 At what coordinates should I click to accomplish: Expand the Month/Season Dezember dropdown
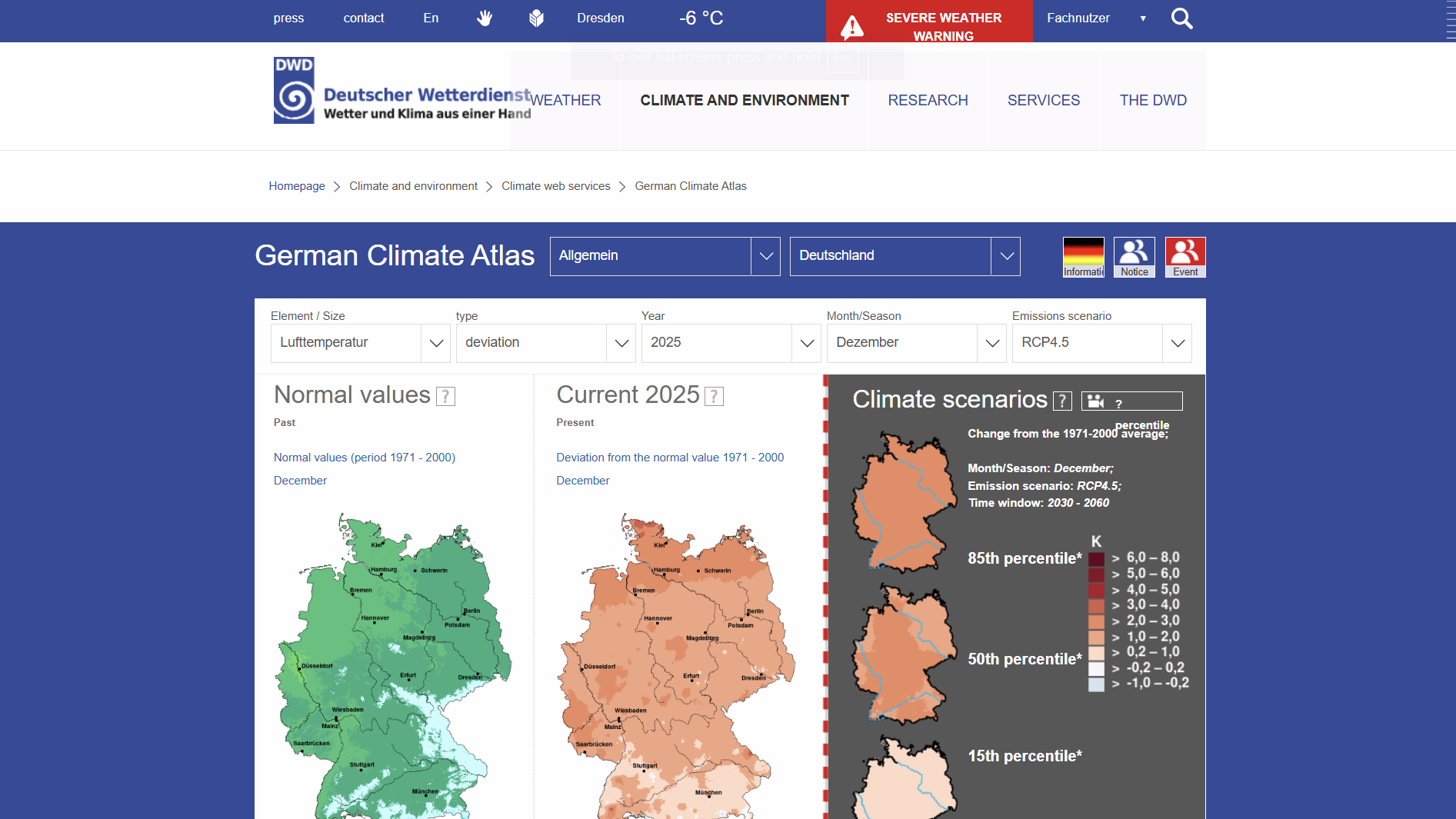click(x=991, y=343)
